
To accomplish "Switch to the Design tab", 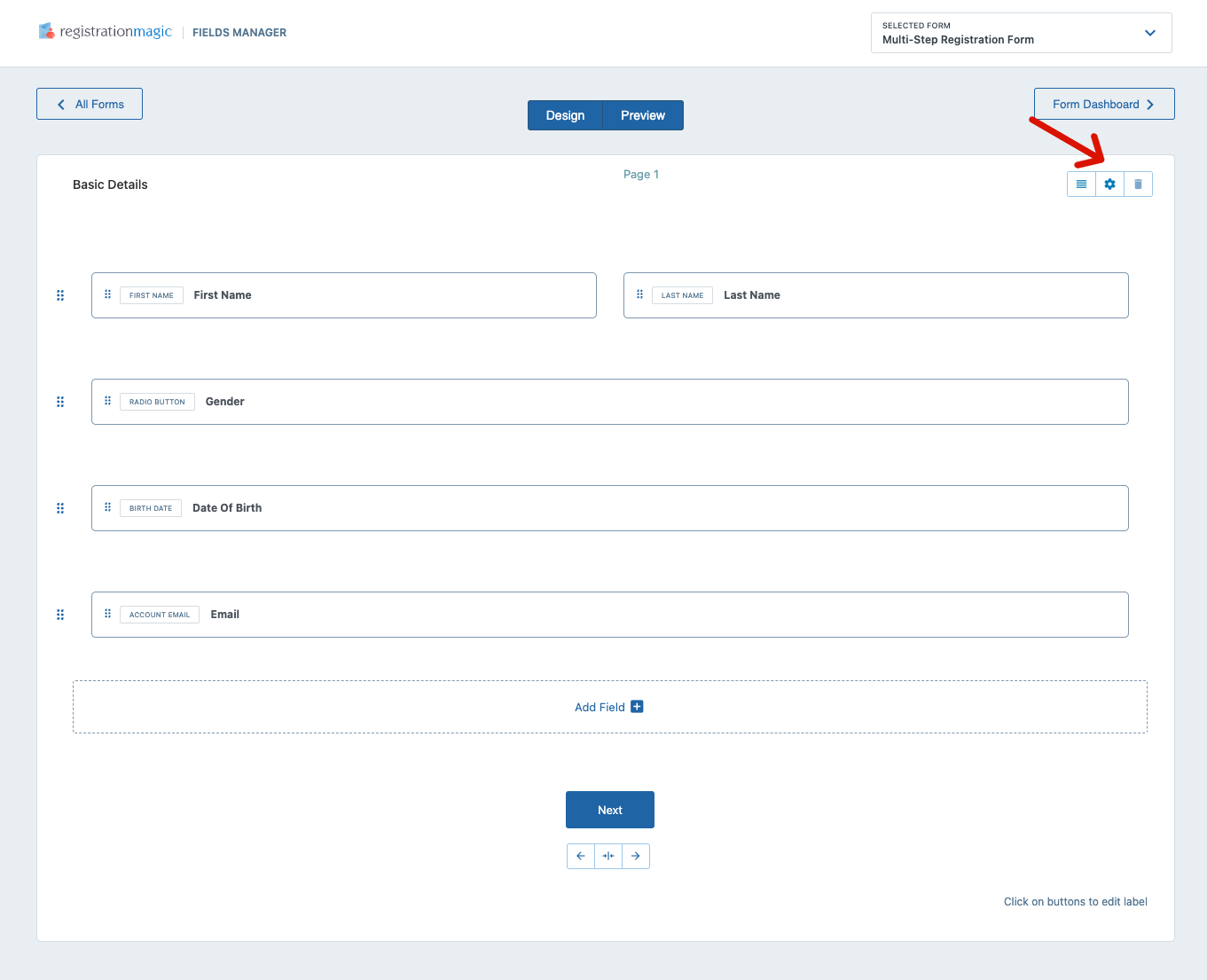I will coord(565,114).
